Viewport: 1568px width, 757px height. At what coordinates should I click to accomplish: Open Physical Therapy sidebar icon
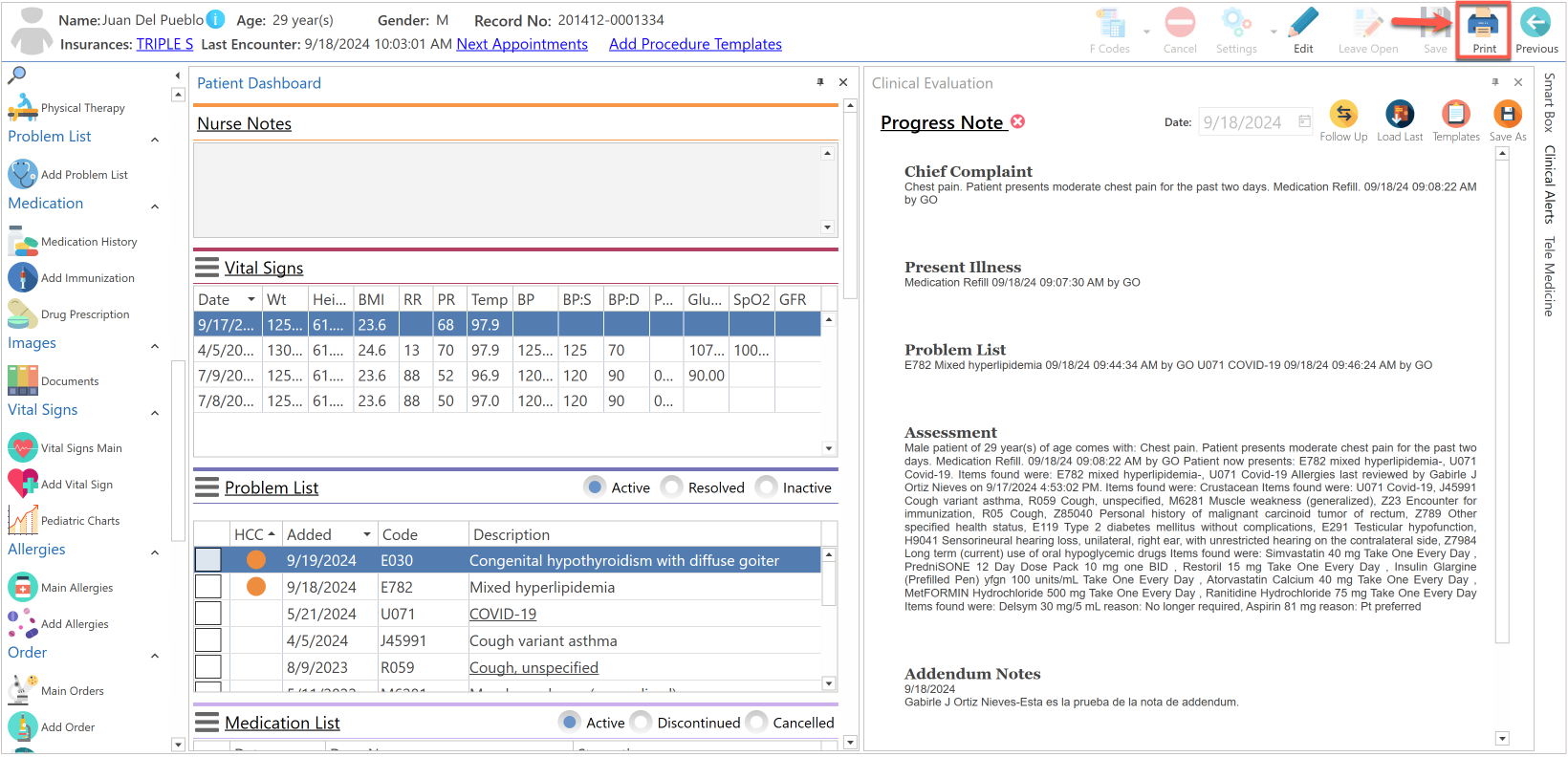23,108
